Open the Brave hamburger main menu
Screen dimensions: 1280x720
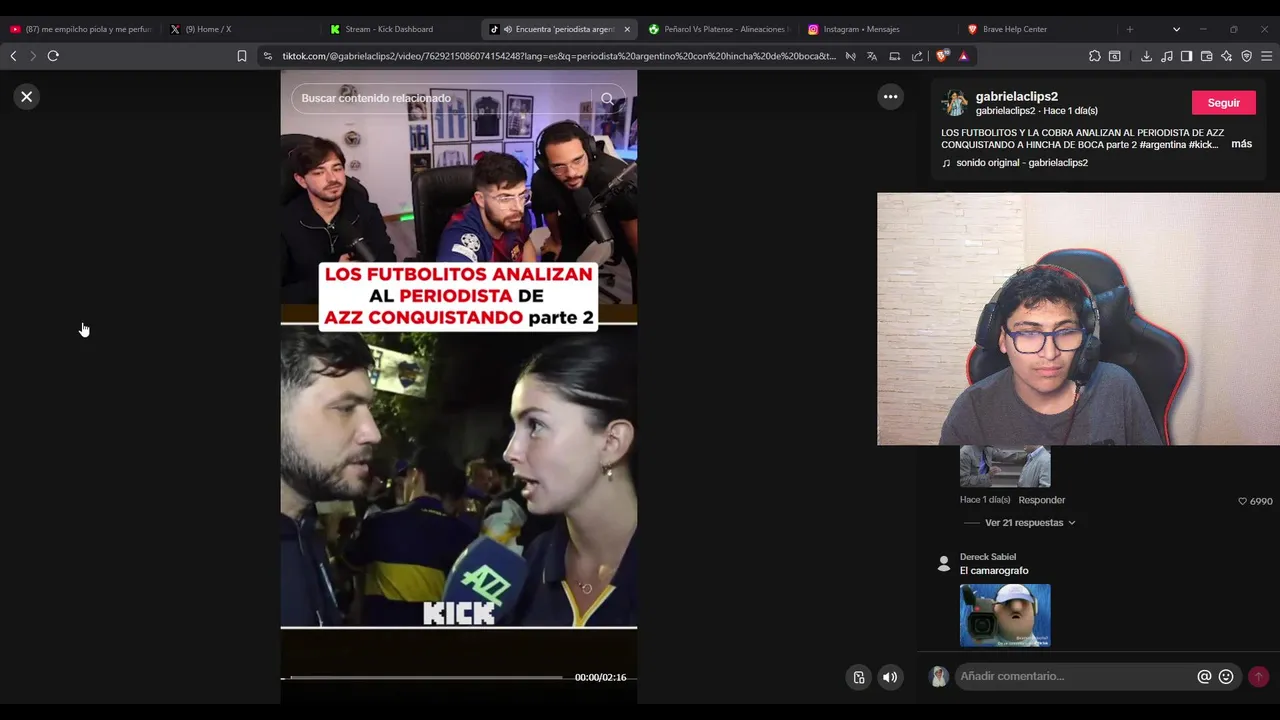click(x=1266, y=56)
